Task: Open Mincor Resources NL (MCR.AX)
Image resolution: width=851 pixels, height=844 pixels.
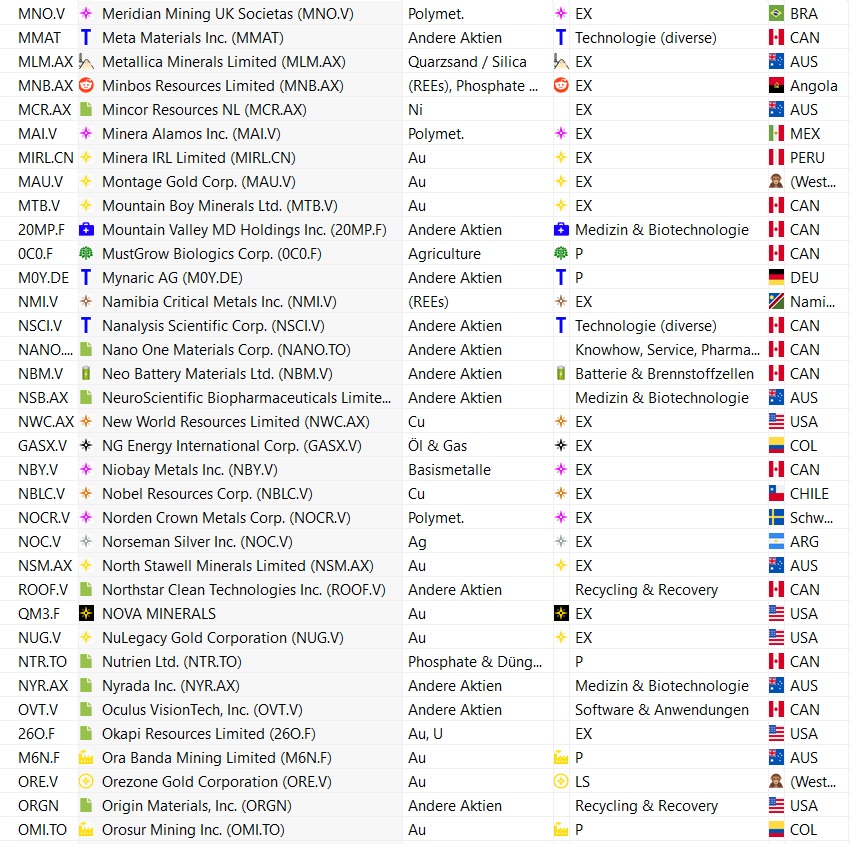Action: coord(204,110)
